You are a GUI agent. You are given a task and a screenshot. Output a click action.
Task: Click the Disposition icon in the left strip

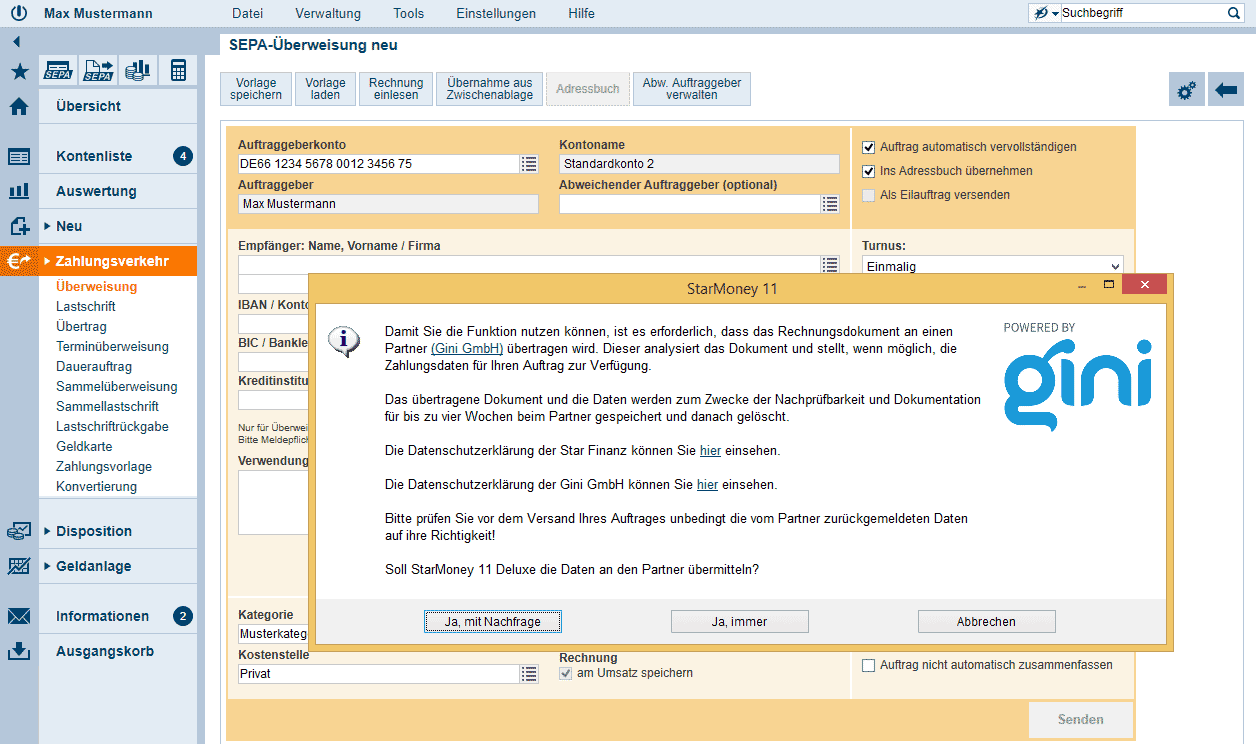tap(19, 531)
